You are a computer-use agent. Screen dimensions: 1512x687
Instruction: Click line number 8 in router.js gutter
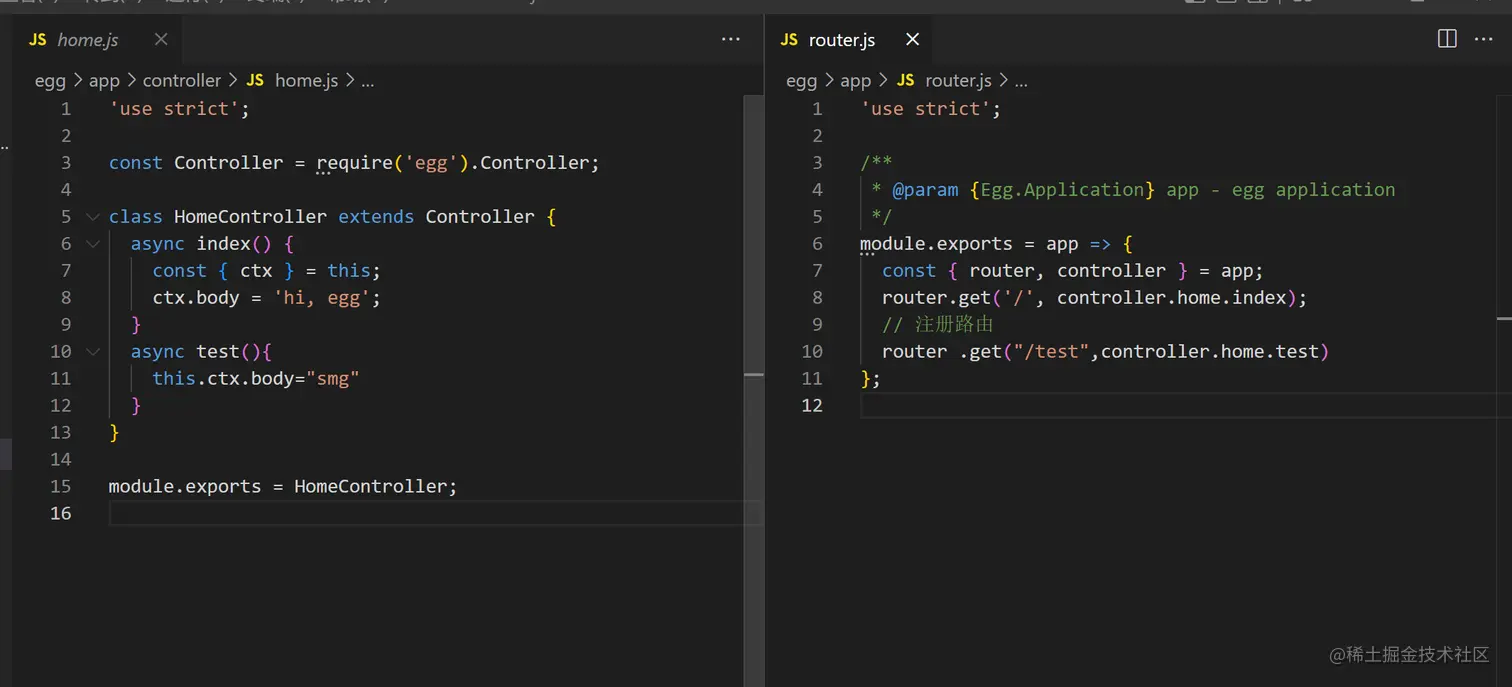pyautogui.click(x=817, y=298)
